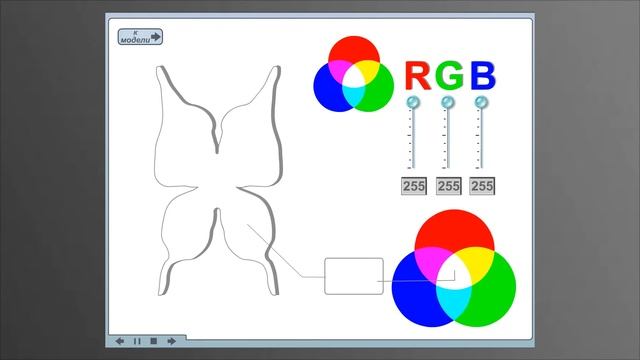Click the small RGB circles logo
The height and width of the screenshot is (360, 640).
coord(353,74)
